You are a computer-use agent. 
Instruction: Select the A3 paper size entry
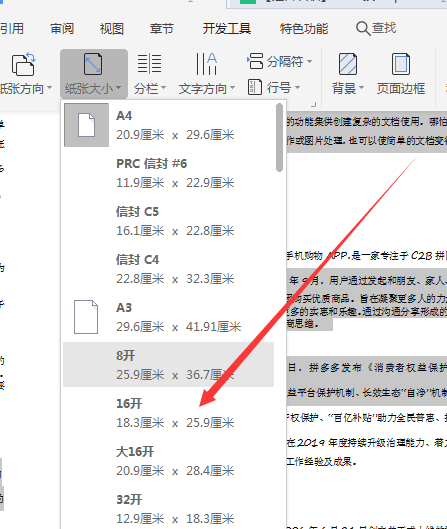tap(169, 317)
